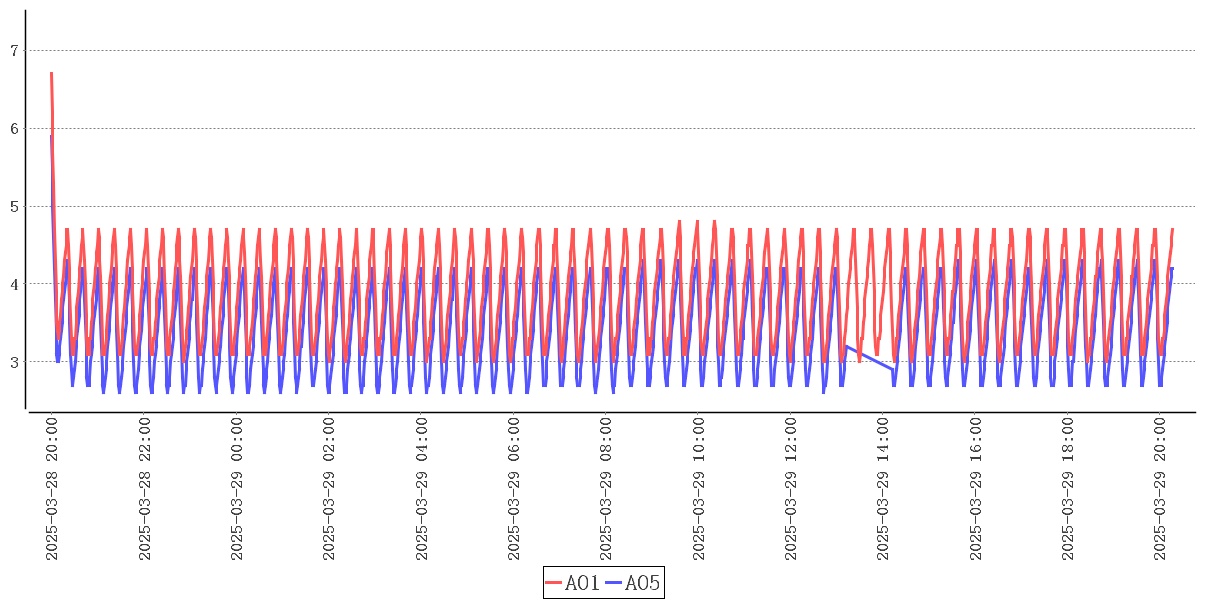This screenshot has height=600, width=1207.
Task: Select the final 2025-03-29 20:00 x-axis label
Action: tap(1160, 490)
